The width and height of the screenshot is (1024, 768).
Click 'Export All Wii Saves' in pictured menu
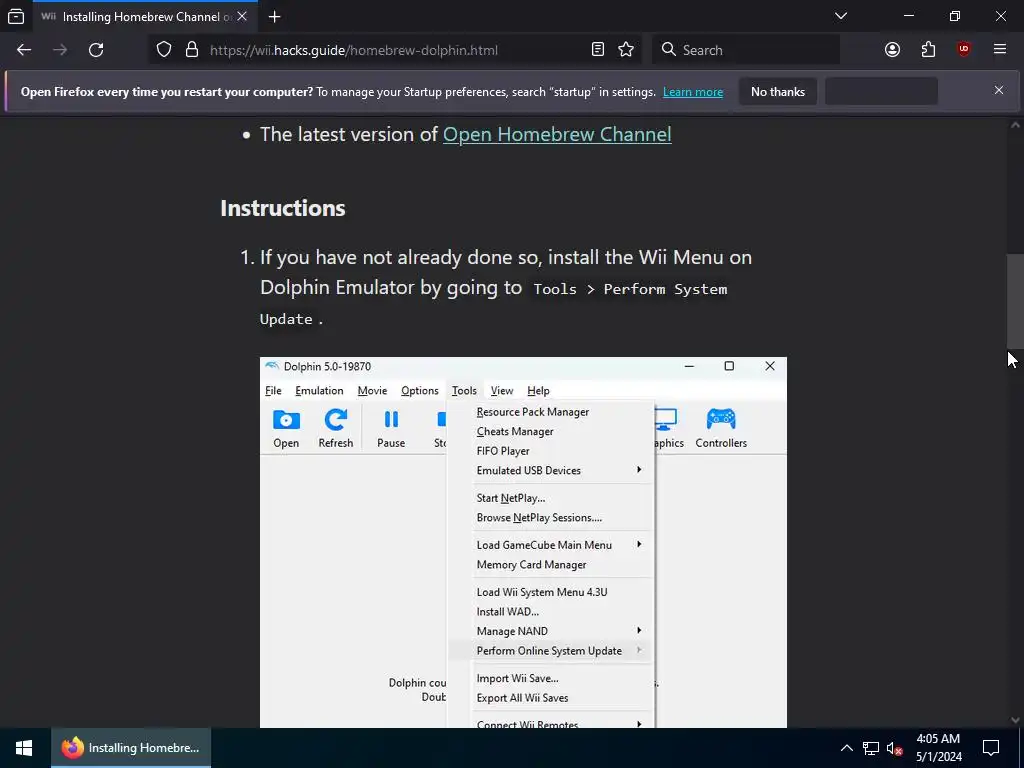(x=522, y=698)
